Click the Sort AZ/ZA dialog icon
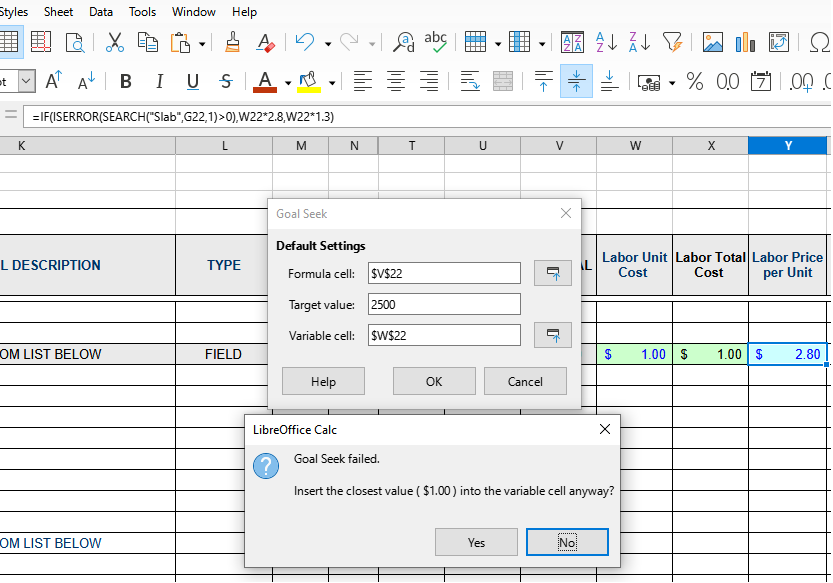This screenshot has width=833, height=583. pyautogui.click(x=572, y=43)
